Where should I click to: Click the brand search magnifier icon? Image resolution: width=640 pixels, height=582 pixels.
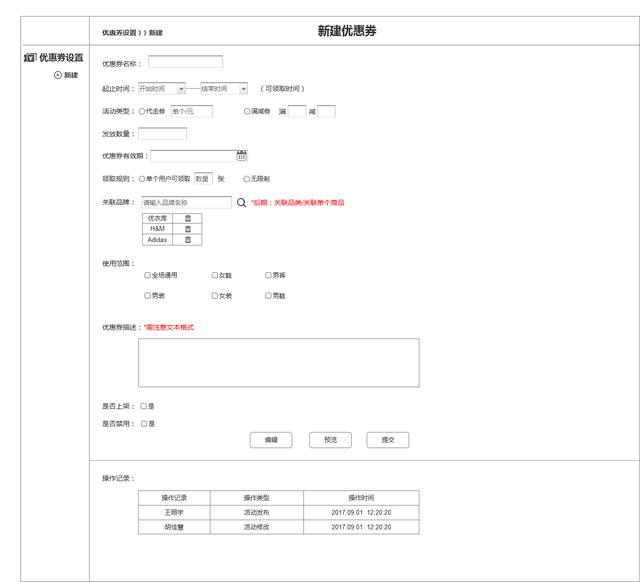(x=240, y=202)
